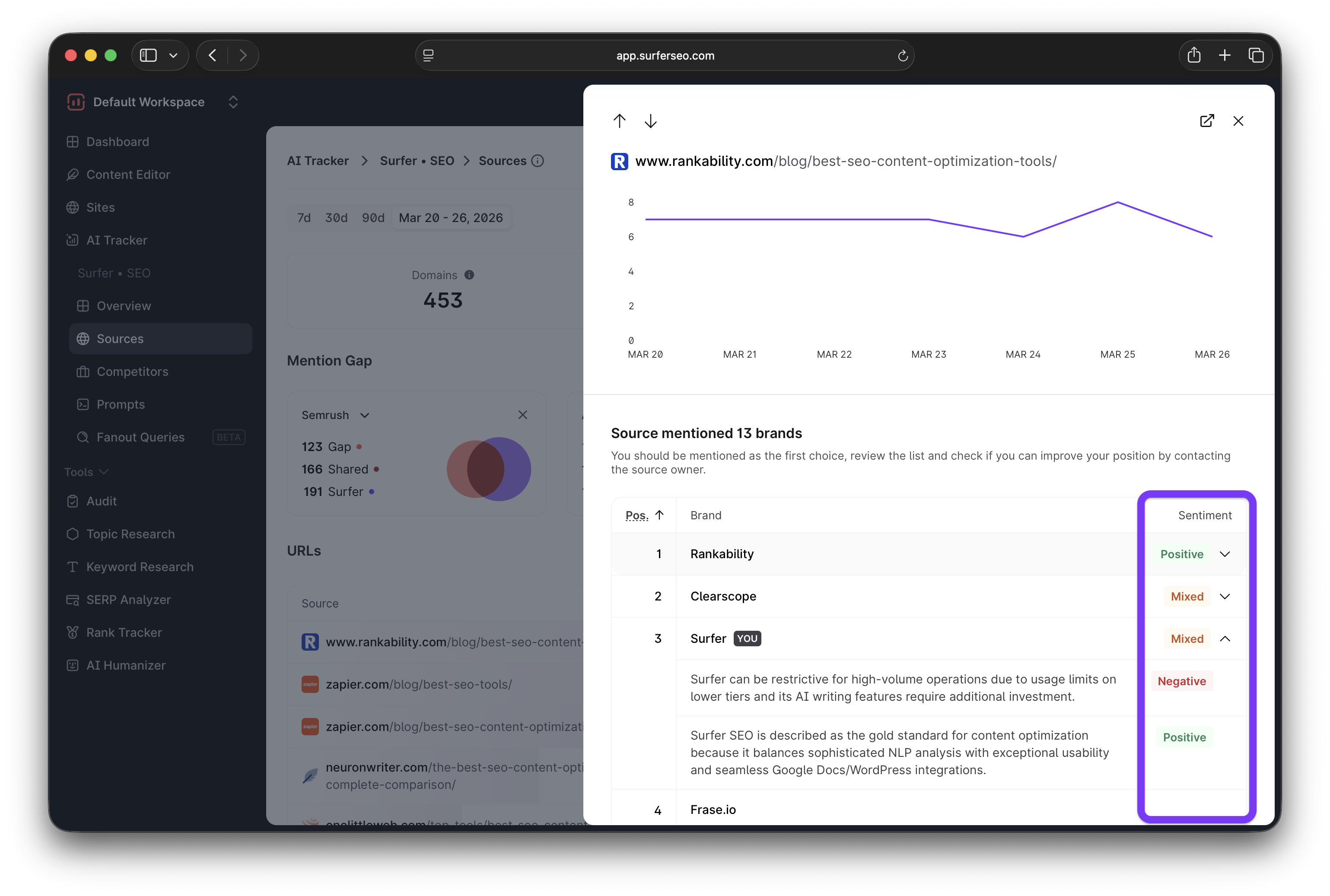Screen dimensions: 1330x896
Task: Click the Domains info icon
Action: pyautogui.click(x=469, y=275)
